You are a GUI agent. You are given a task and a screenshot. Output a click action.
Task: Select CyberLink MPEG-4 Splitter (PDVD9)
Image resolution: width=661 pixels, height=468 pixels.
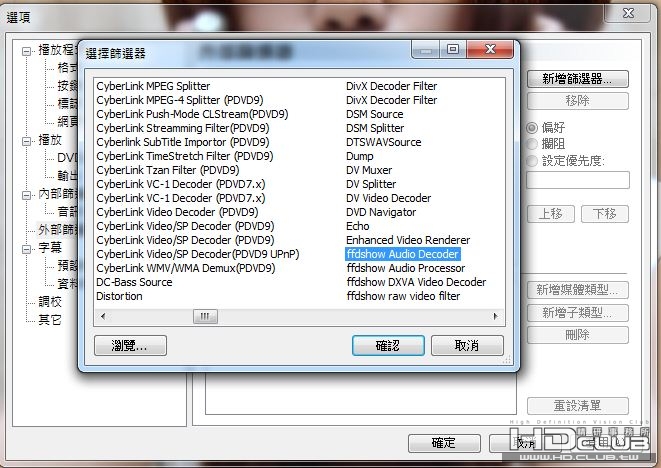pyautogui.click(x=180, y=100)
